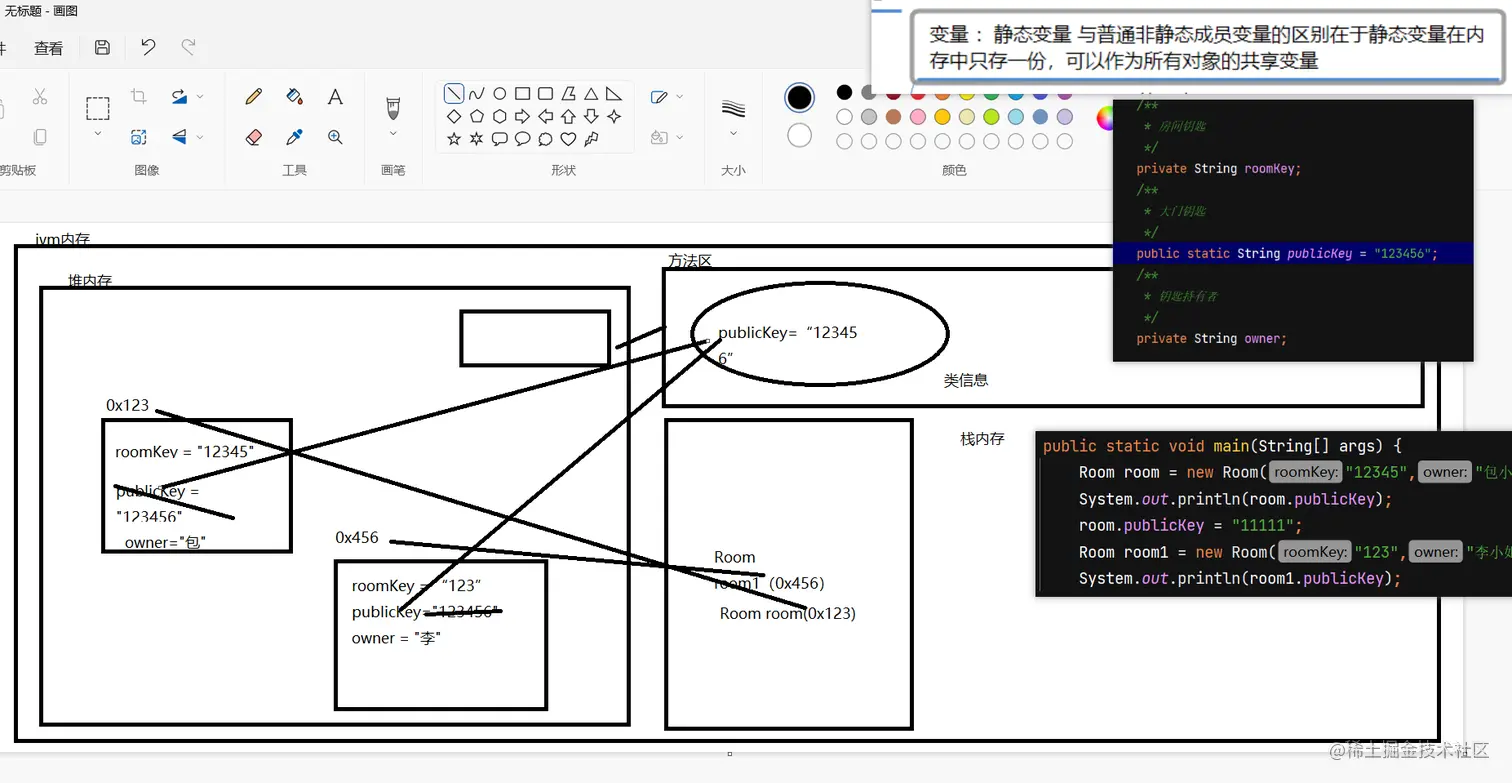Click the greyed-out Redo arrow

click(x=188, y=47)
